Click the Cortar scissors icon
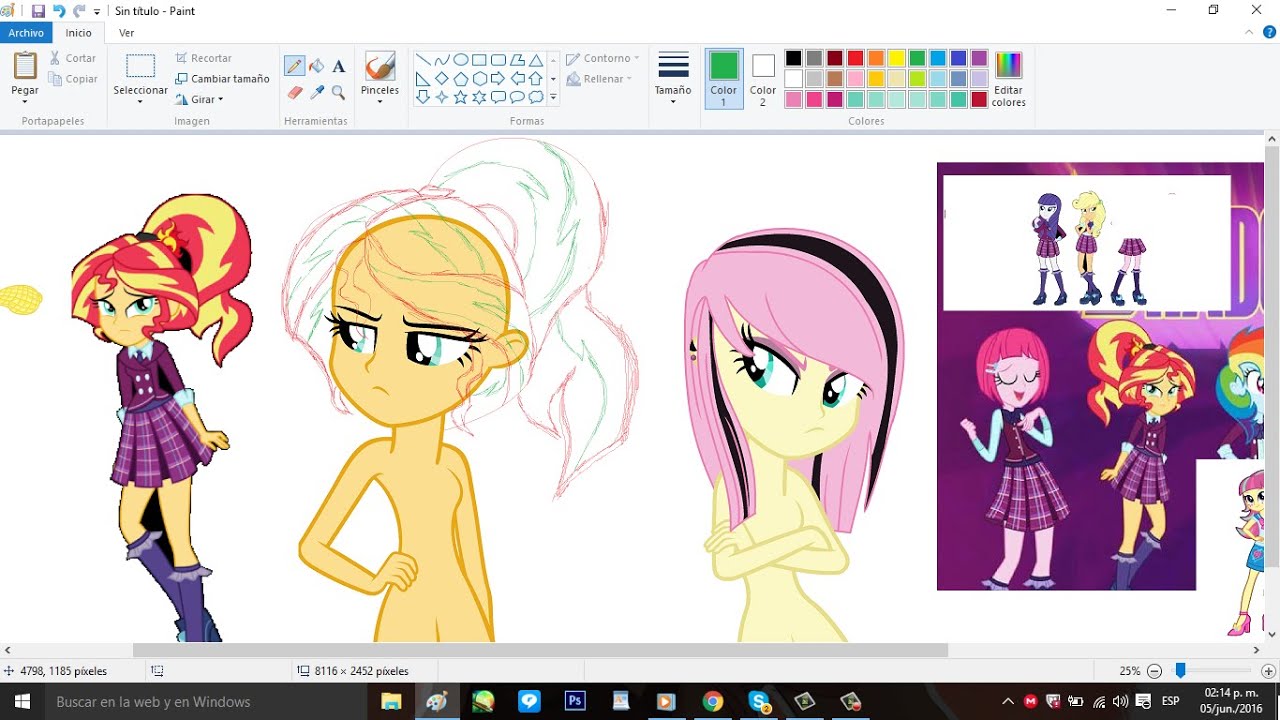The image size is (1280, 720). click(x=55, y=58)
